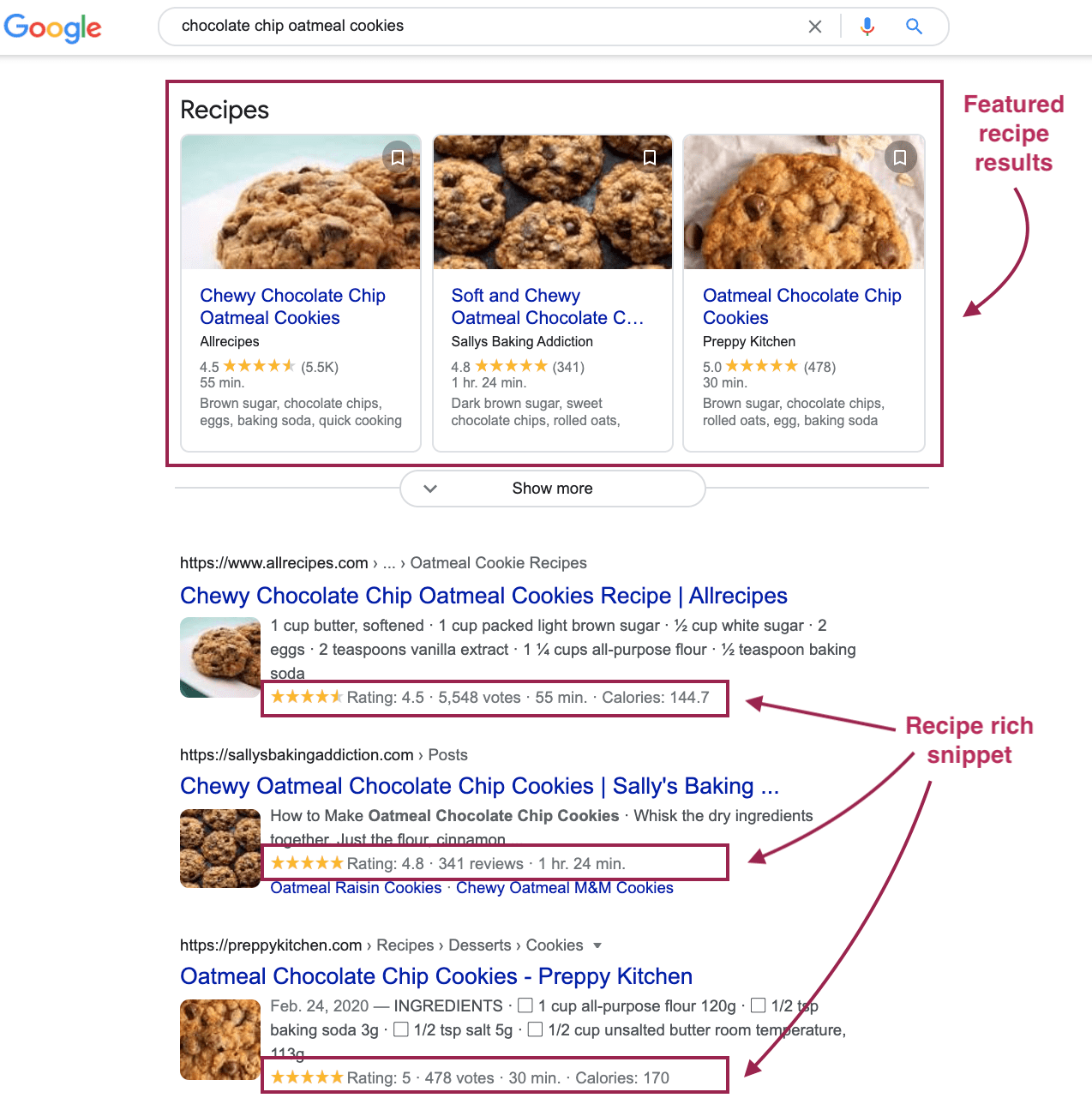
Task: Open dropdown arrow next to preppykitchen.com breadcrumb
Action: [597, 945]
